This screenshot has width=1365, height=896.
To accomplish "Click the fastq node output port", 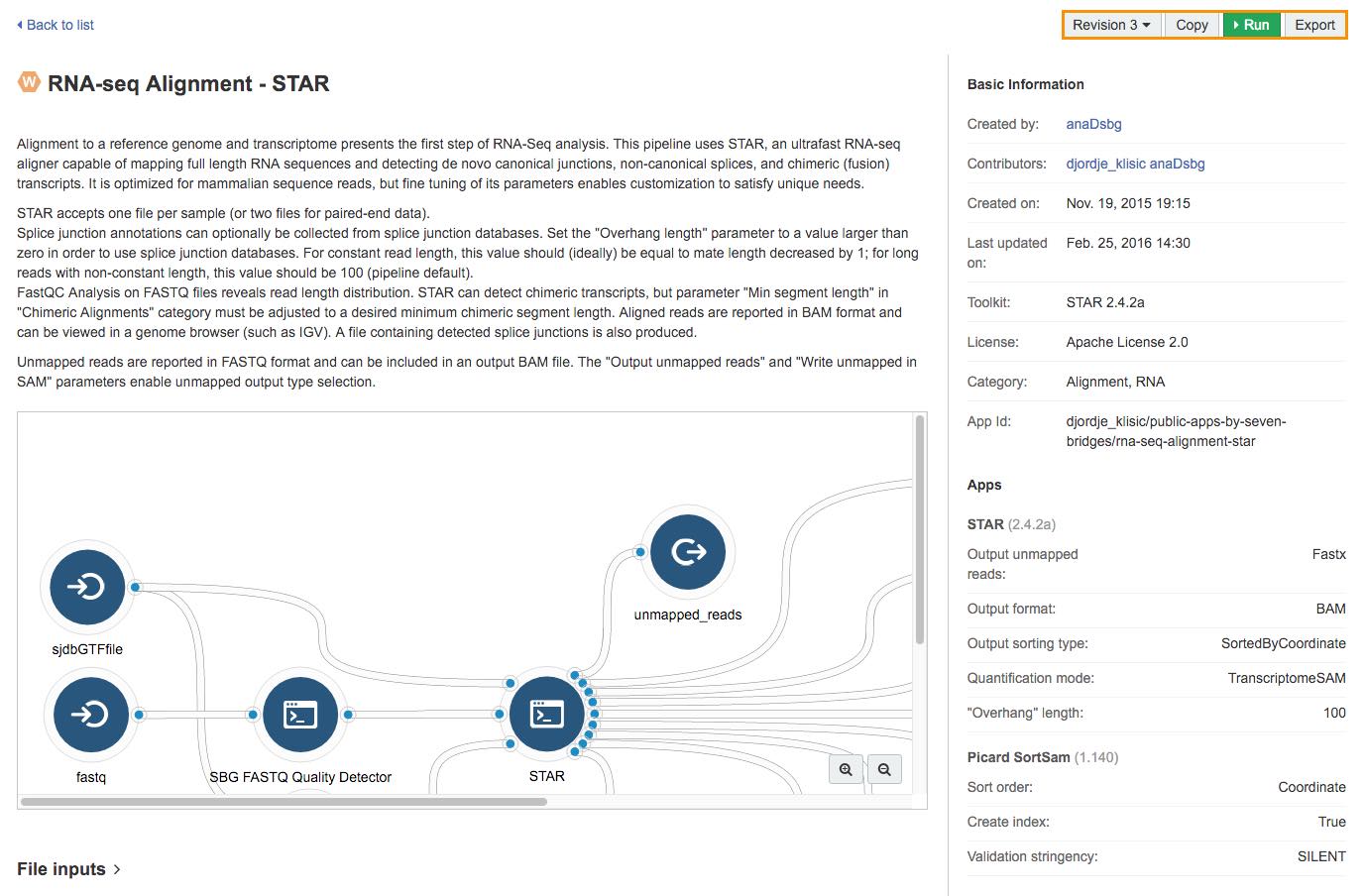I will tap(139, 715).
